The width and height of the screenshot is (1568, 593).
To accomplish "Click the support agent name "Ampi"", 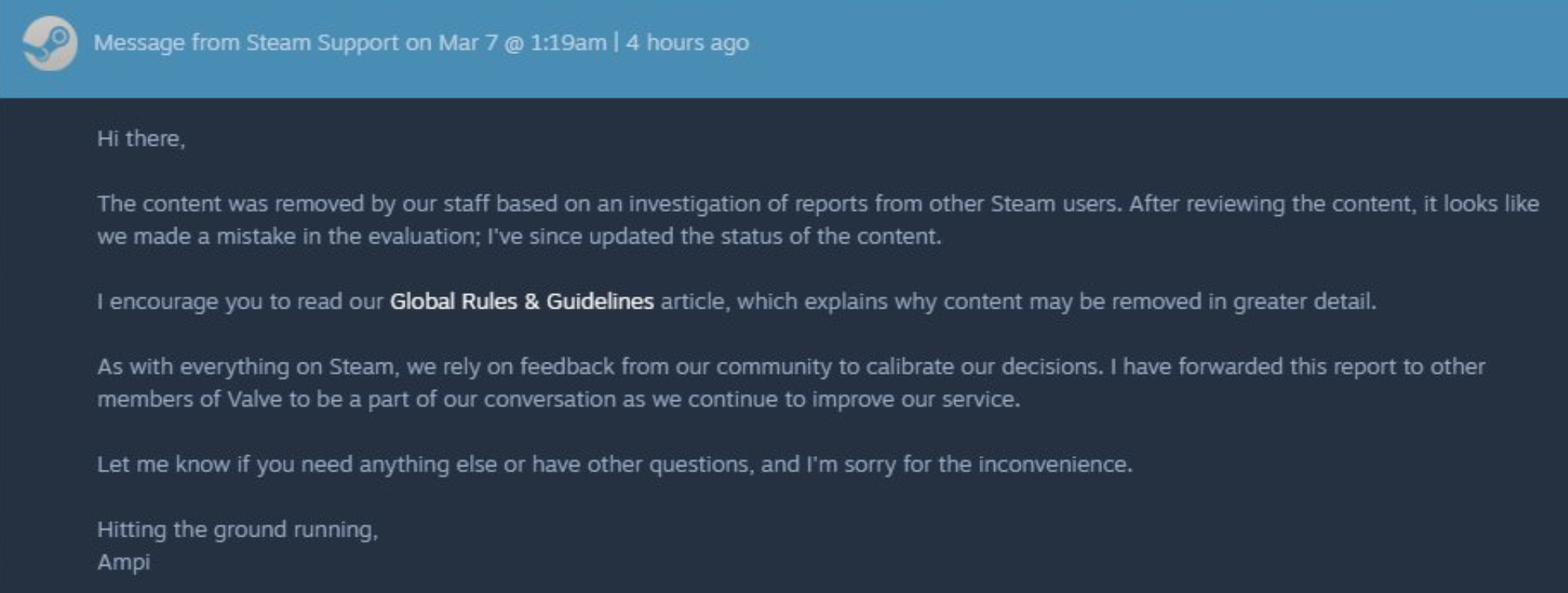I will [123, 562].
